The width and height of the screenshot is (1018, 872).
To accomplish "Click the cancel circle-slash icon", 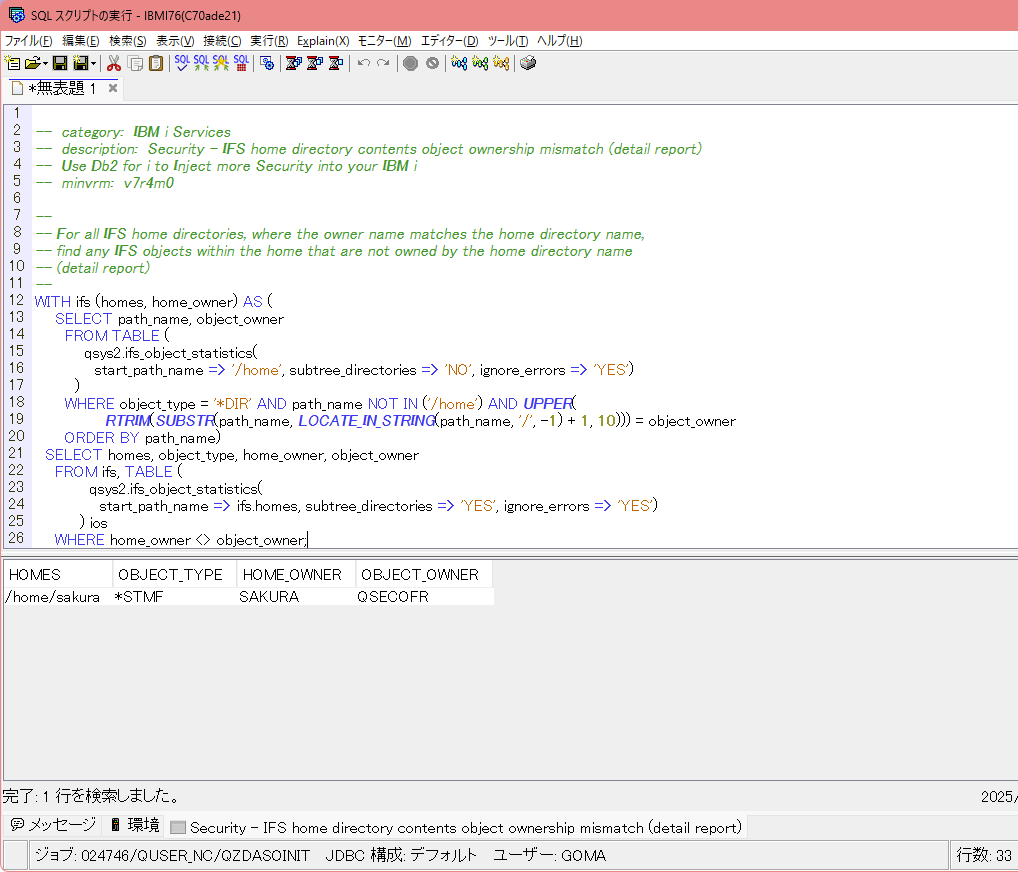I will tap(432, 63).
